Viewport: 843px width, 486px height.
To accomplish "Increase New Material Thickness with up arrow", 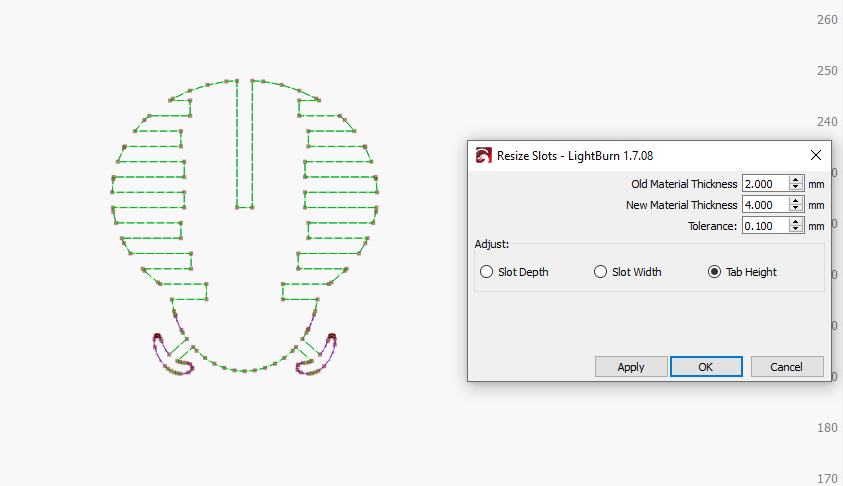I will [x=796, y=201].
